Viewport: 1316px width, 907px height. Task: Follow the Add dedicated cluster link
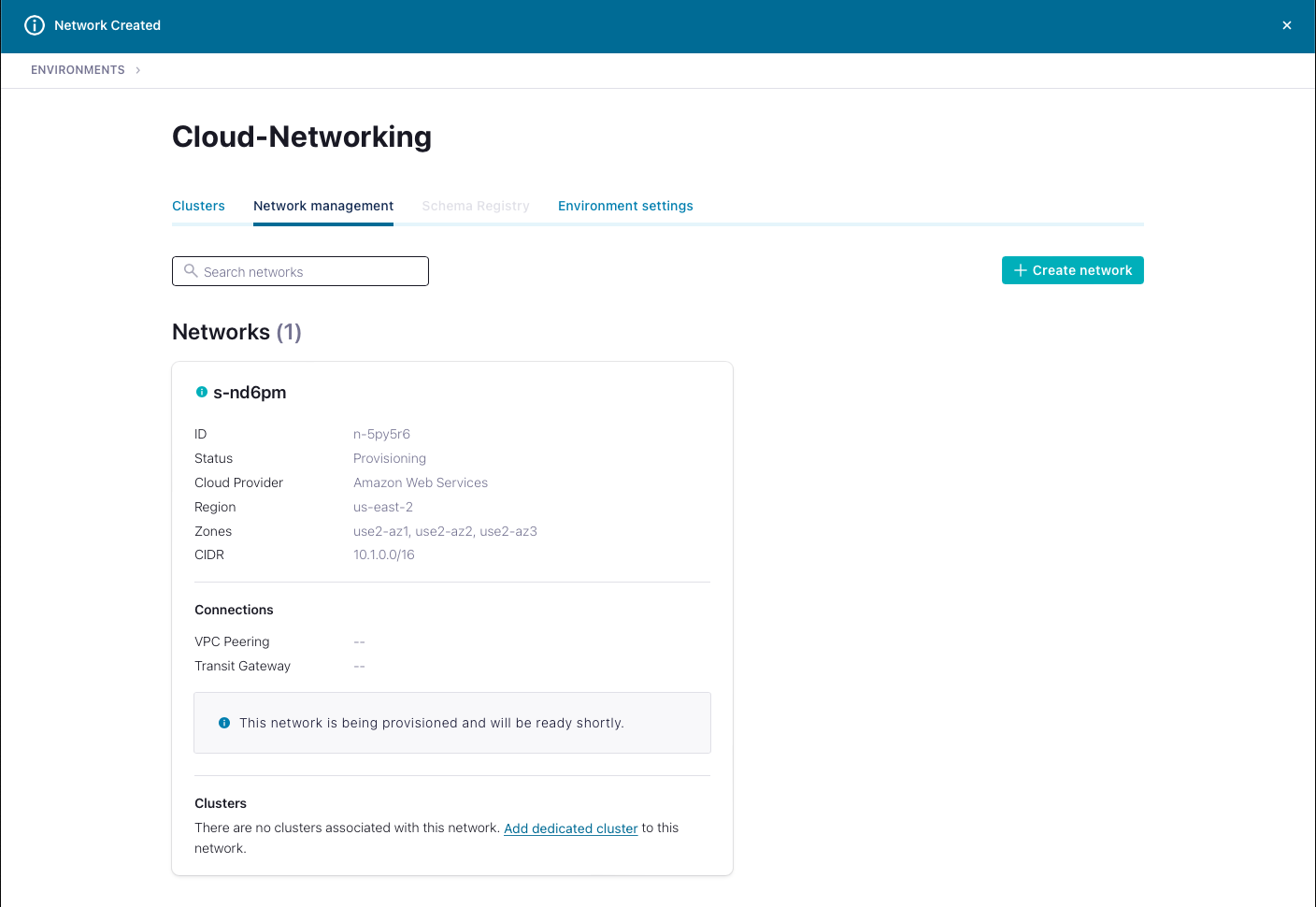point(571,828)
